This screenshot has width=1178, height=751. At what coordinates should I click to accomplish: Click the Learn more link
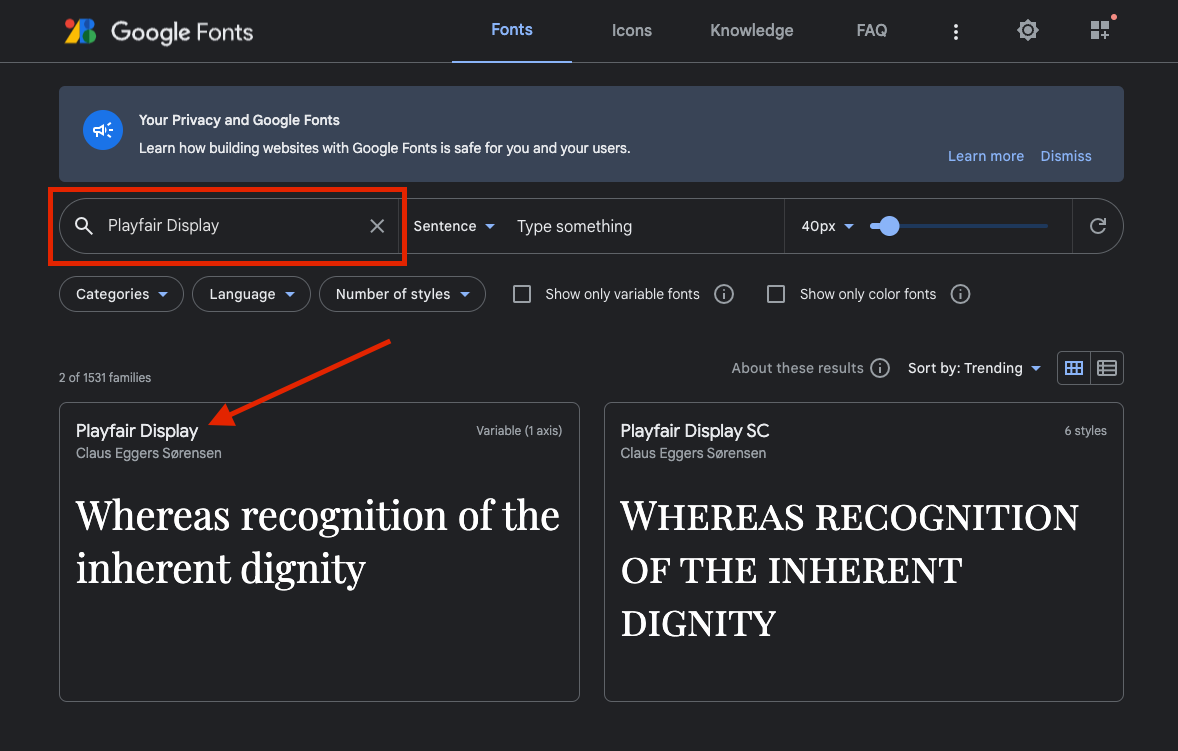point(986,156)
